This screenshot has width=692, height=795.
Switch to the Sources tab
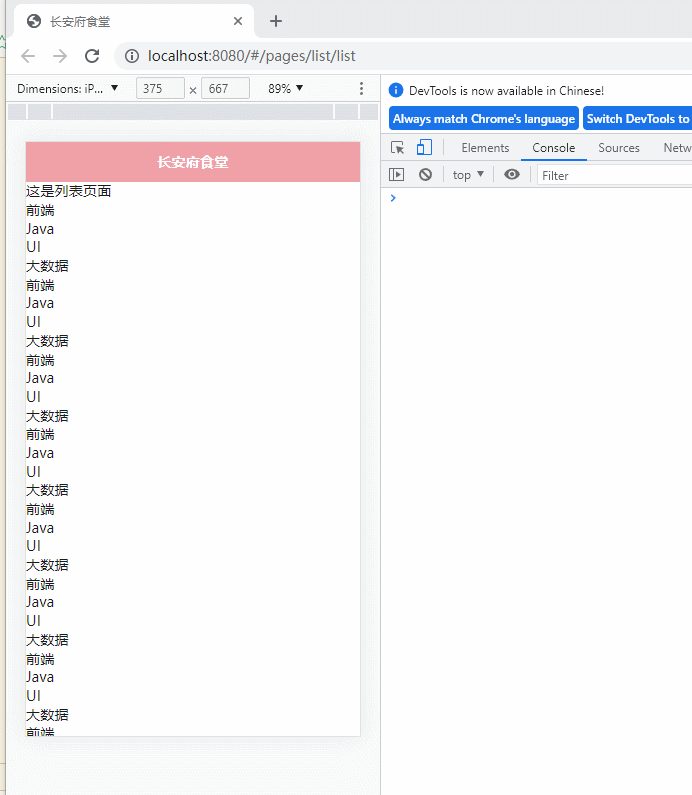coord(618,148)
